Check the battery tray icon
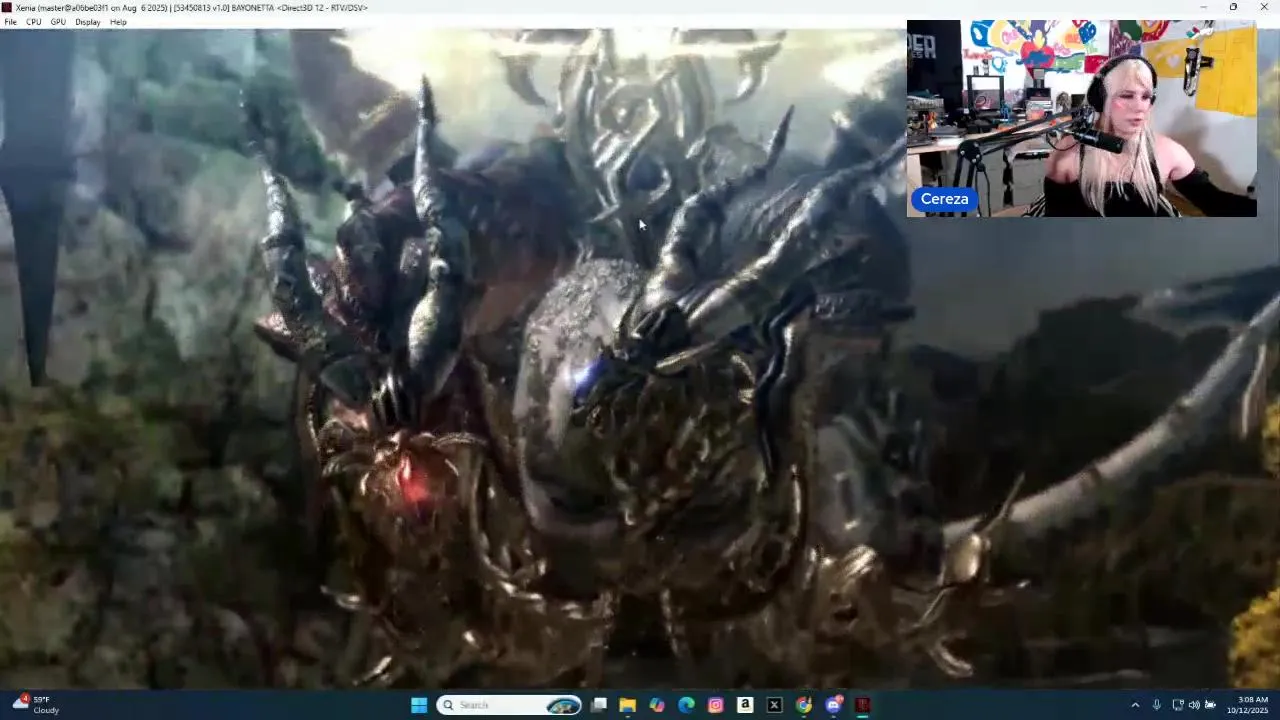 click(1210, 705)
